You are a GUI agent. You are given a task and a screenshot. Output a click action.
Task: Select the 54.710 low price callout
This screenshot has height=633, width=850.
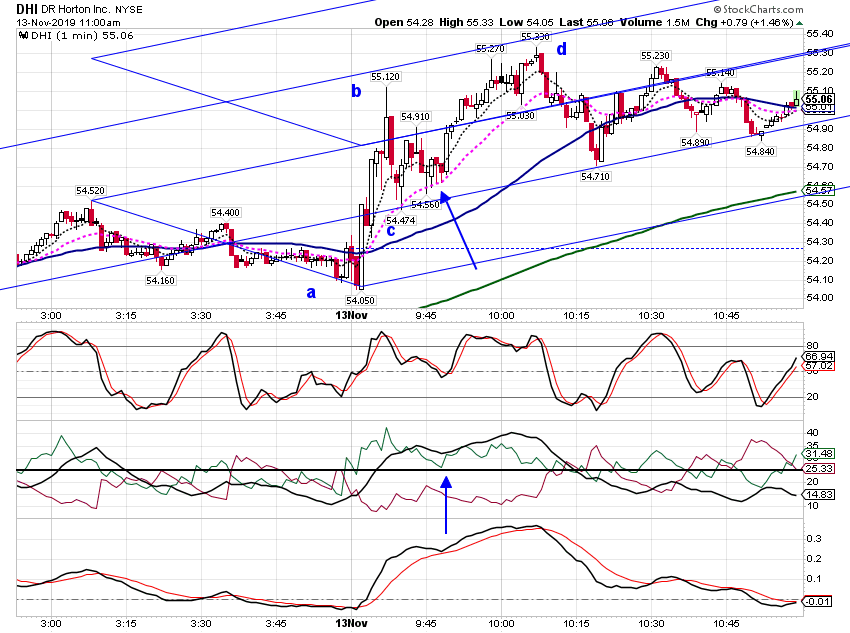tap(595, 176)
